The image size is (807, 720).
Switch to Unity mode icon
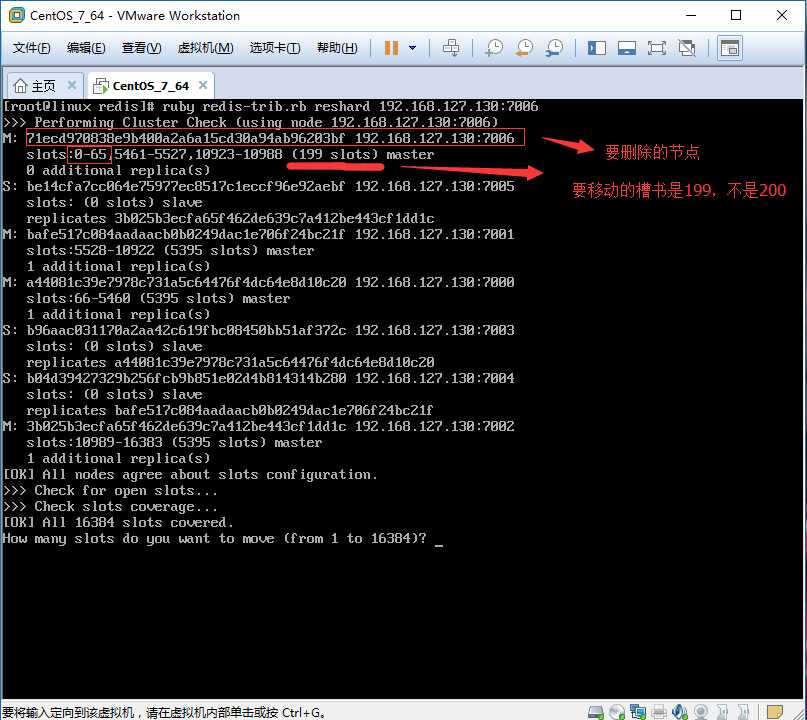click(x=687, y=48)
